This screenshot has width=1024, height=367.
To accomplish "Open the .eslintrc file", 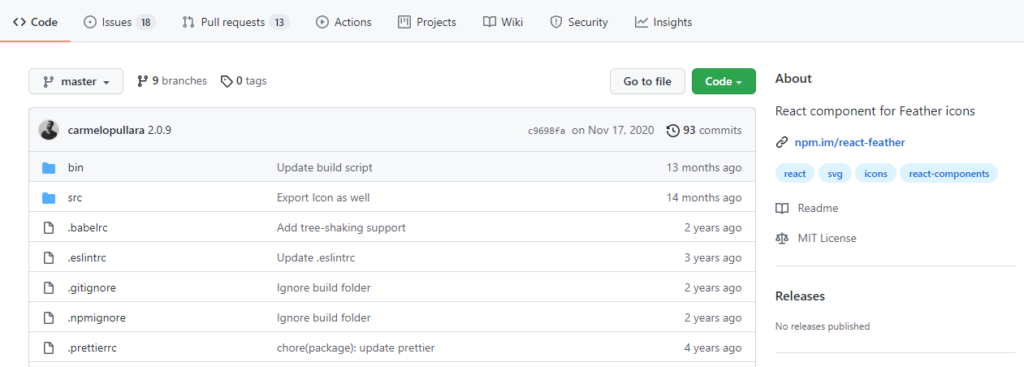I will coord(87,258).
